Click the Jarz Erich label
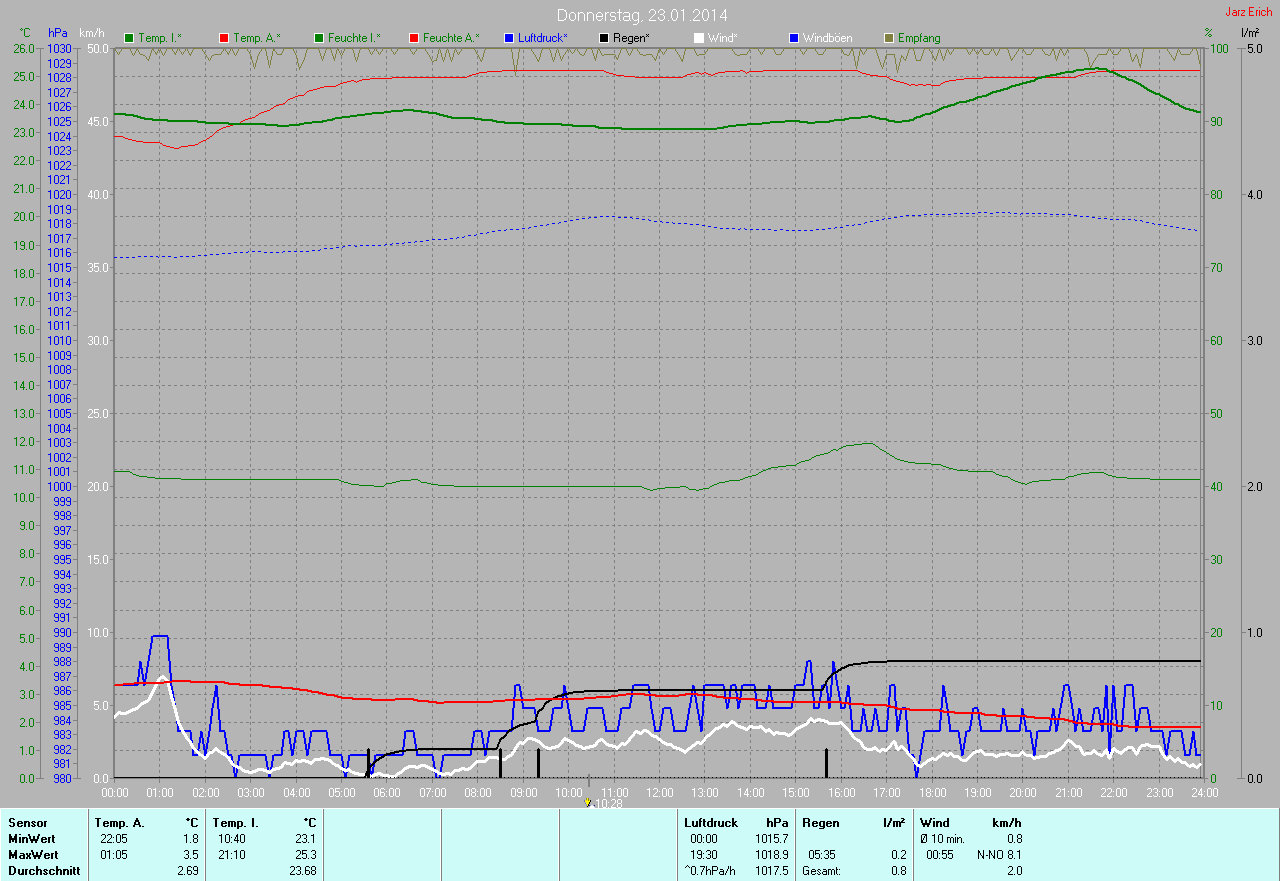This screenshot has width=1280, height=881. tap(1249, 12)
